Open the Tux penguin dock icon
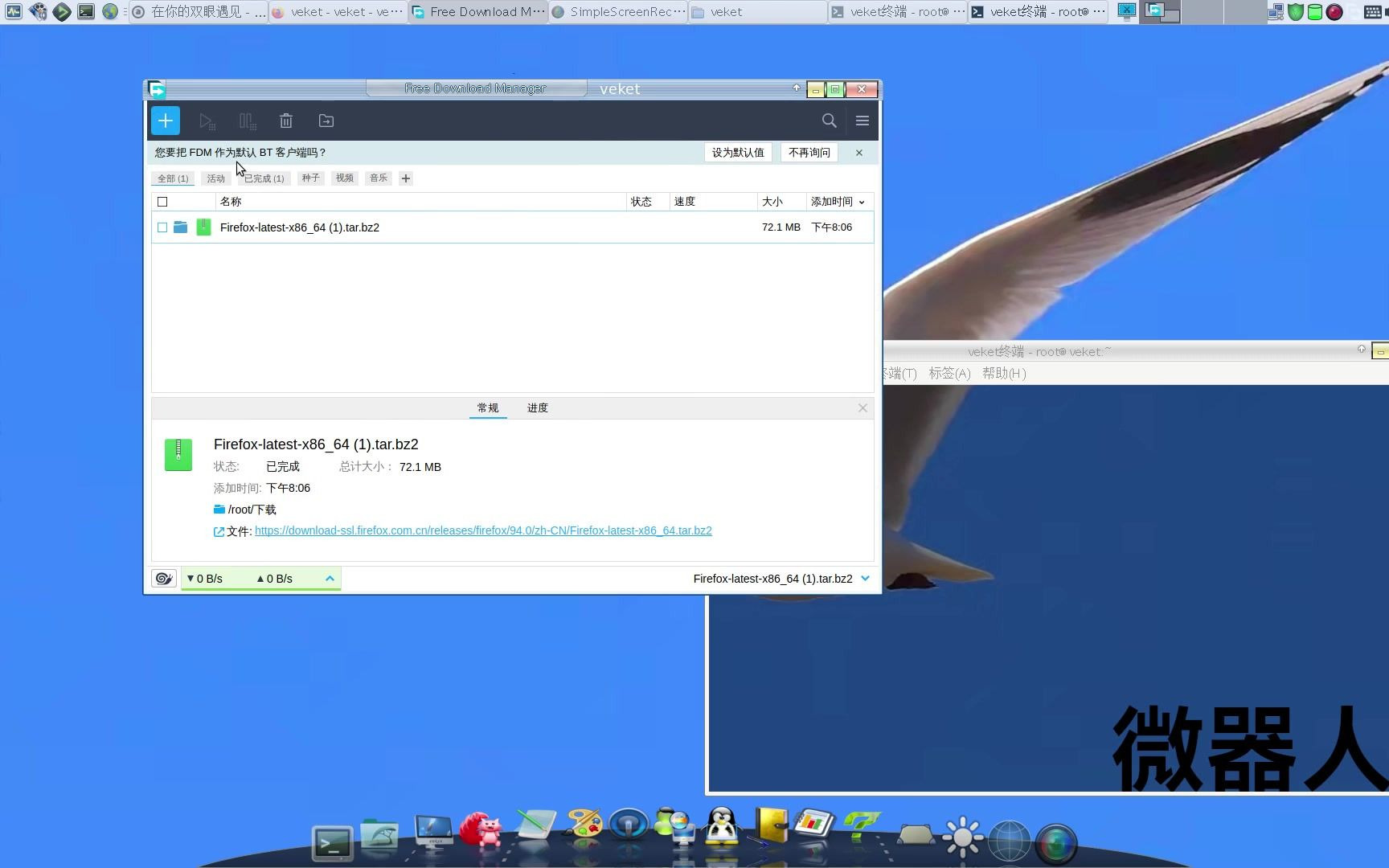 click(722, 826)
